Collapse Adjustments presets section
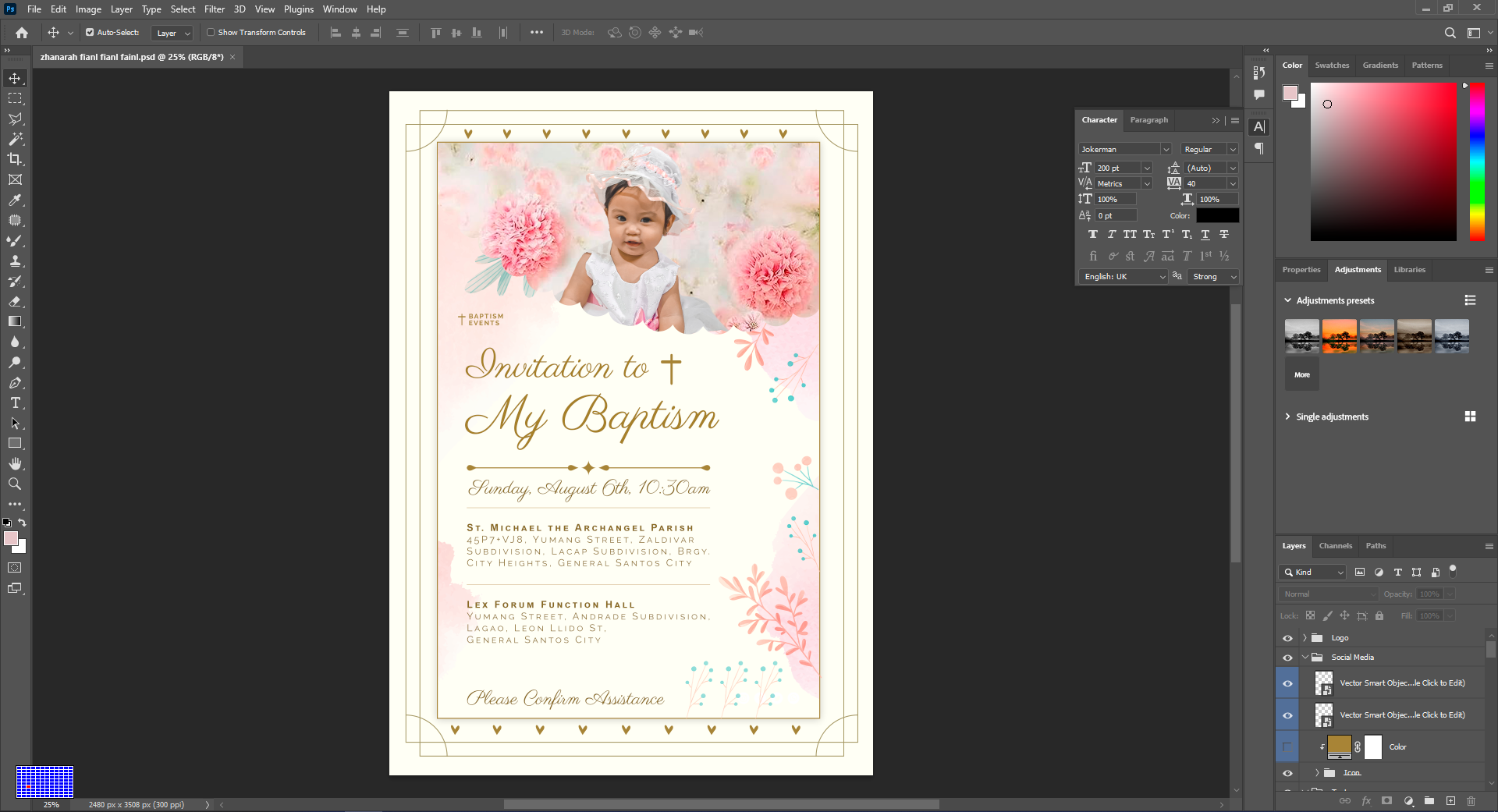1498x812 pixels. [1287, 300]
